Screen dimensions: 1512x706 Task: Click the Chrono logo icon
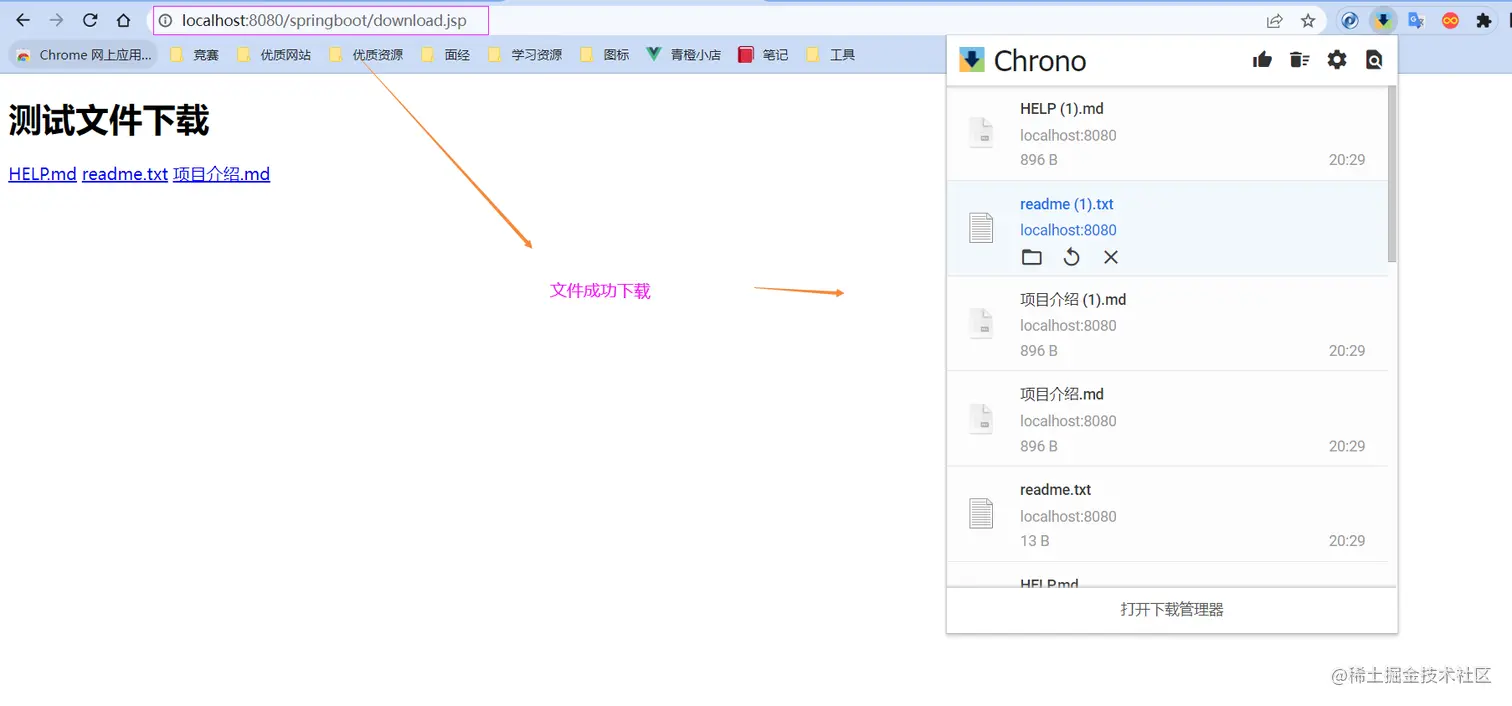pos(972,60)
